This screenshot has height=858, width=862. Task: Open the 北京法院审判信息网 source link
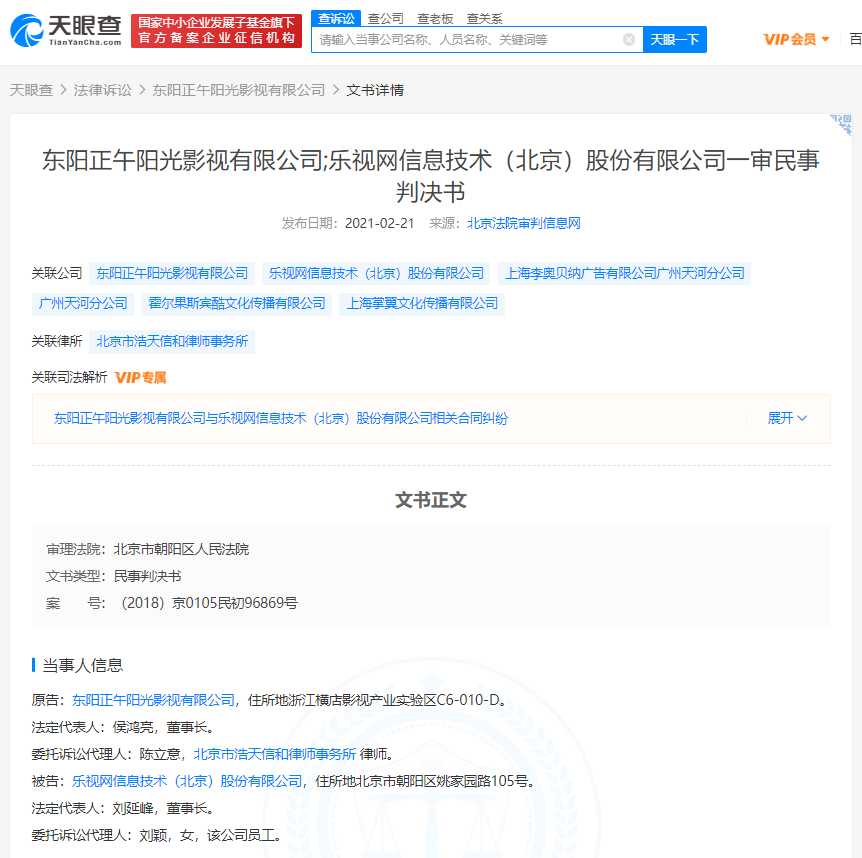point(523,223)
